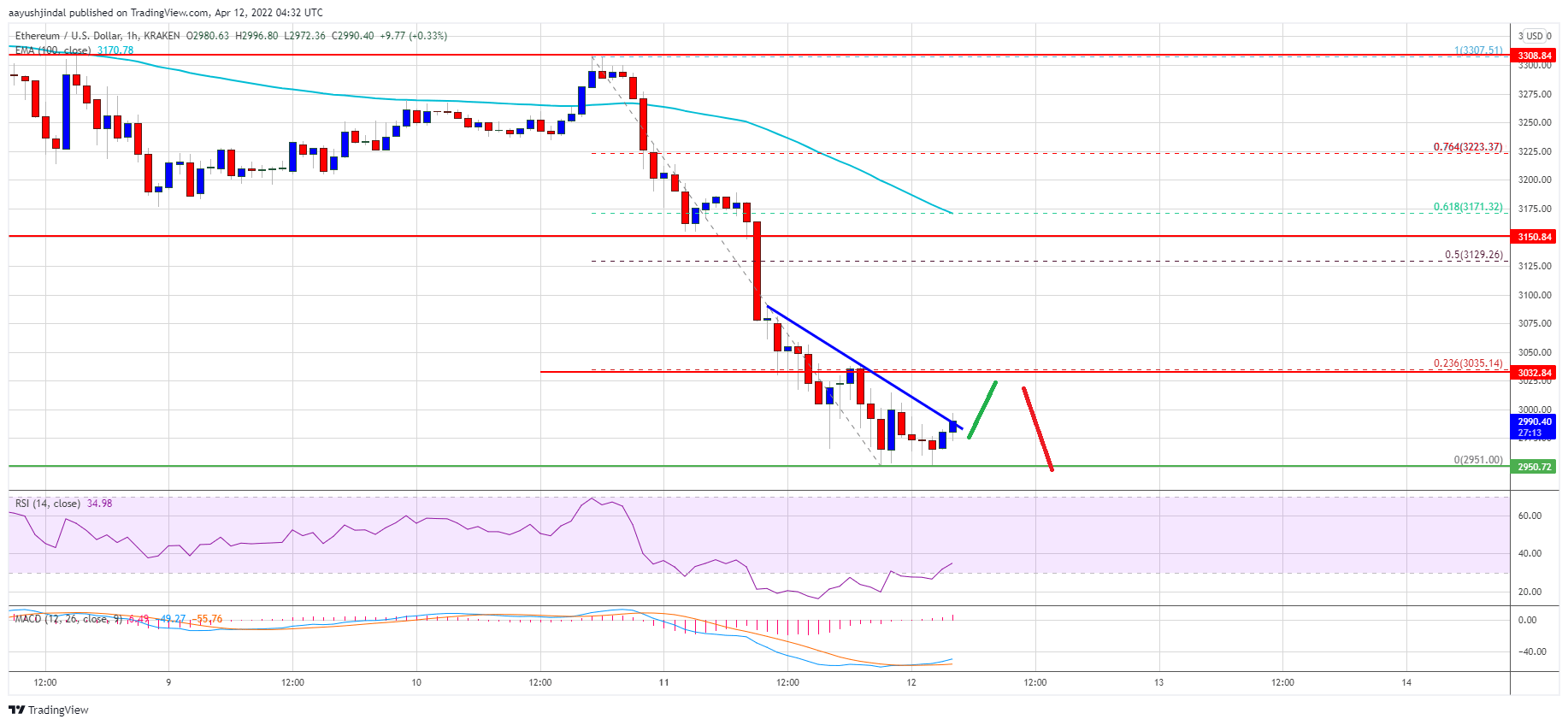Click the Fib label 0.618(3171.32)

tap(1468, 207)
